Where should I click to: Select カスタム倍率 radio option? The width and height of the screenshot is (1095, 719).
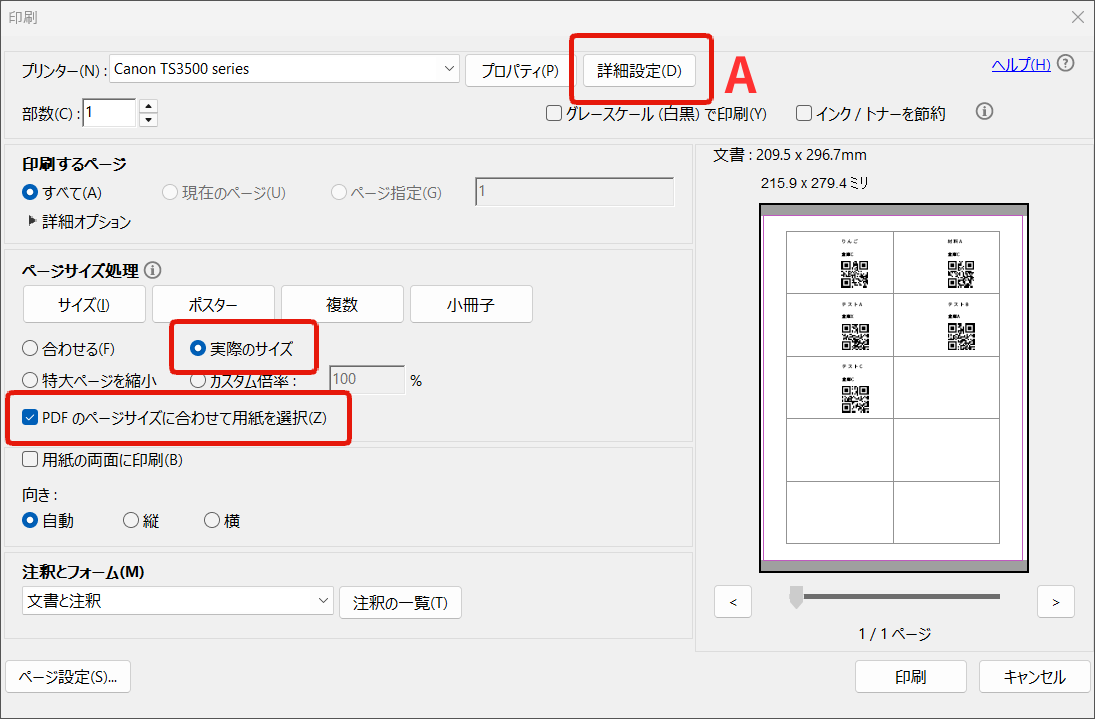(x=198, y=380)
